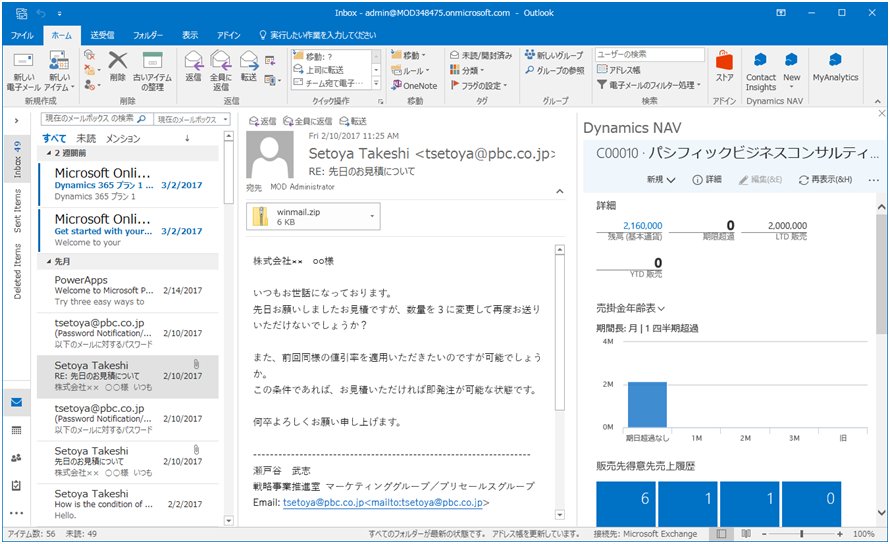Screen dimensions: 890x544
Task: Open the 表示 ribbon tab
Action: (x=190, y=35)
